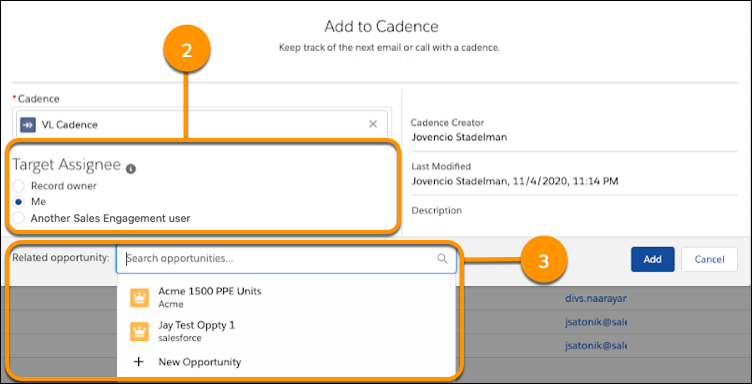Screen dimensions: 752x384
Task: Focus the Search opportunities field
Action: 286,258
